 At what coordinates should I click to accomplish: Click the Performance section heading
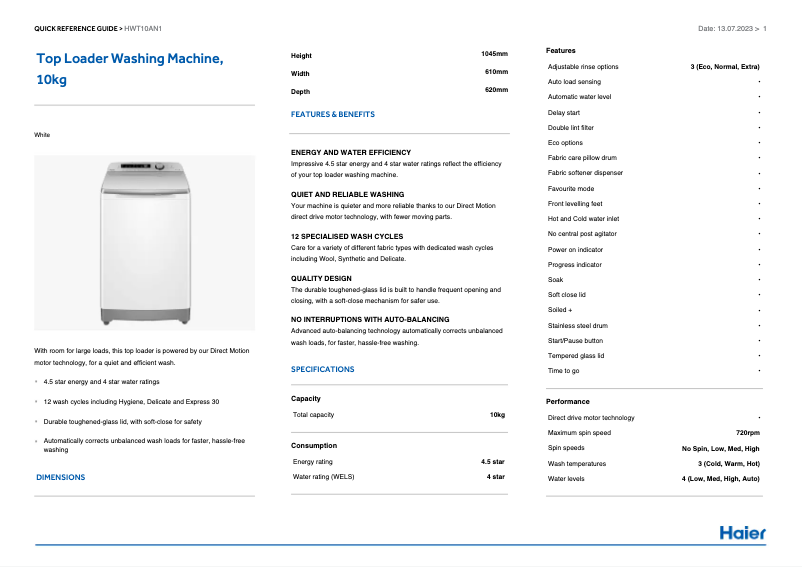point(567,402)
